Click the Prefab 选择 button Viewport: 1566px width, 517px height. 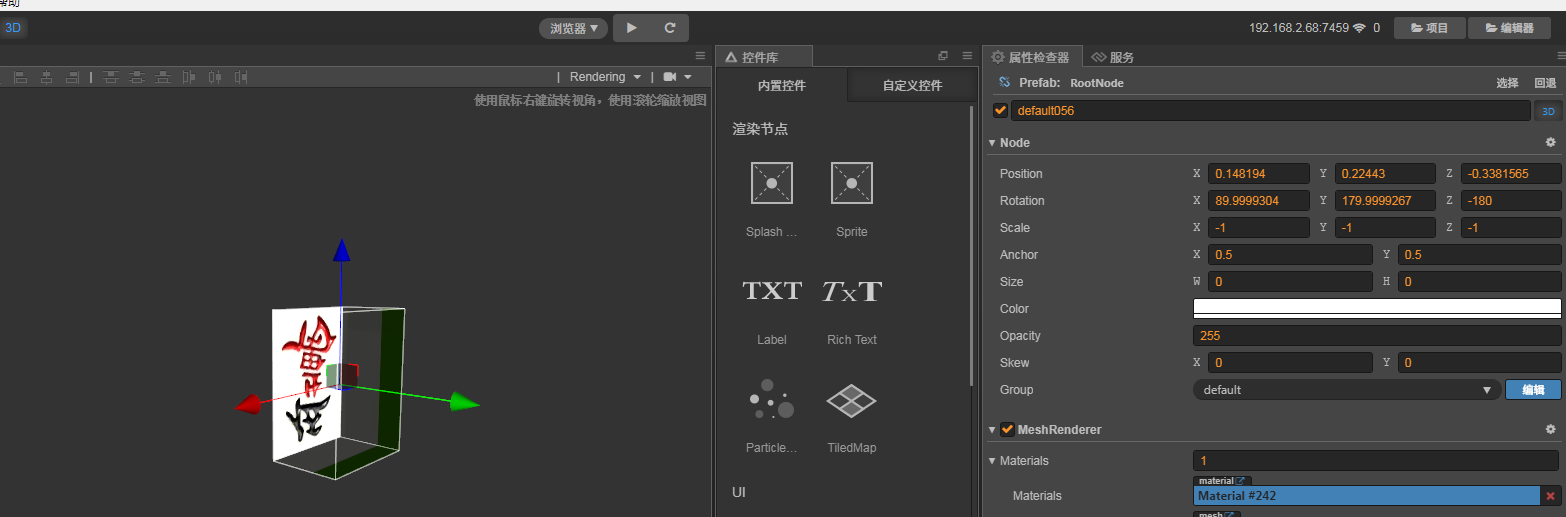[x=1507, y=83]
